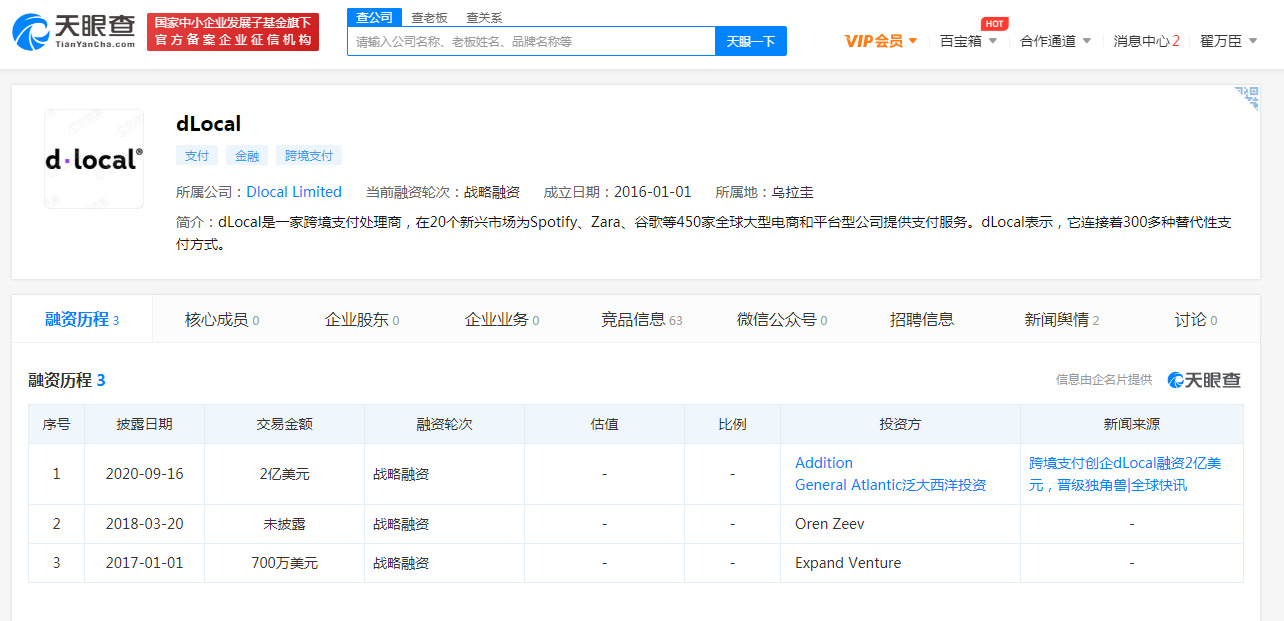The image size is (1284, 621).
Task: Click the Expand Venture investor cell
Action: pos(900,563)
